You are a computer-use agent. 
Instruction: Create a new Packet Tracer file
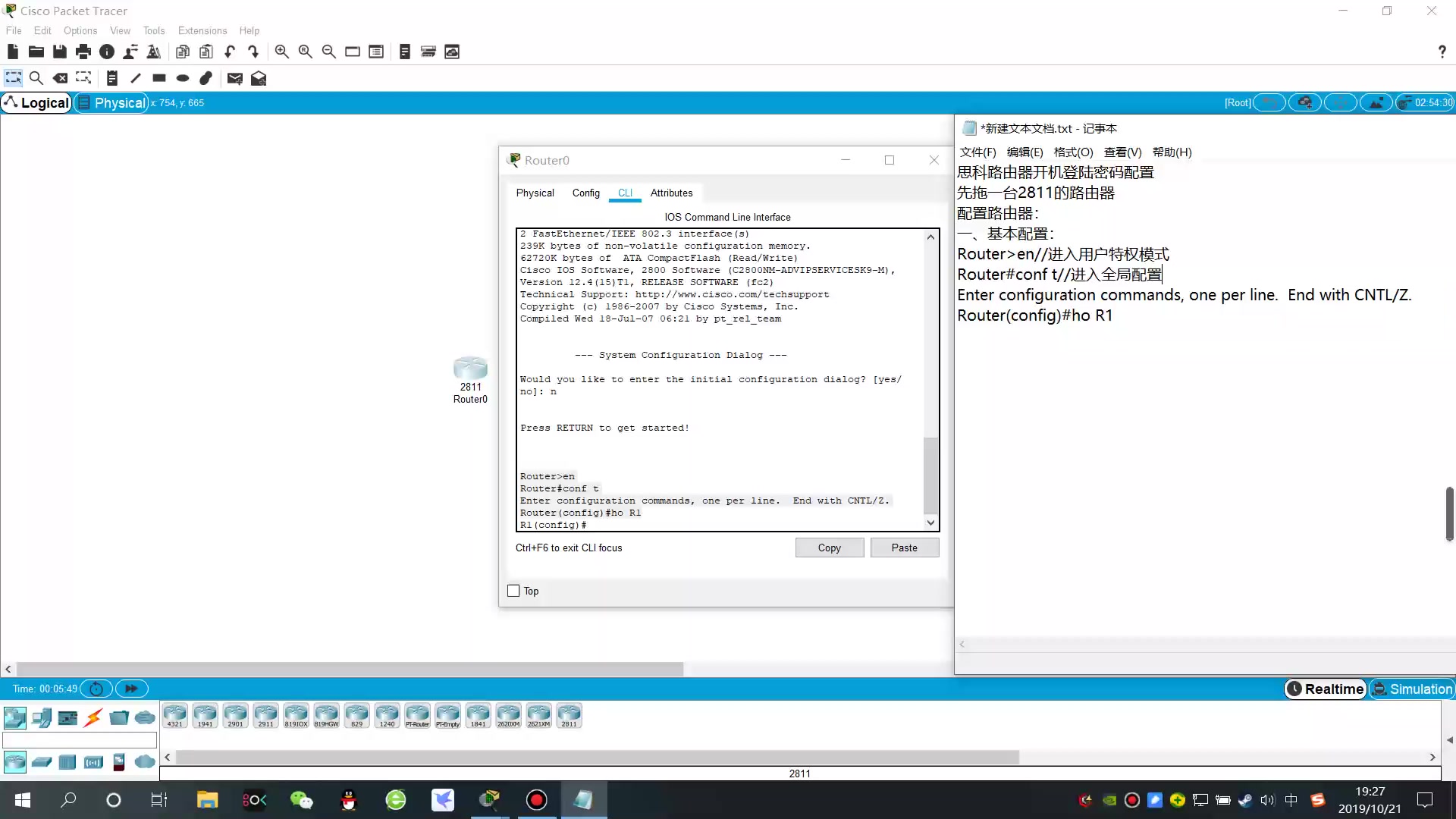pos(12,52)
